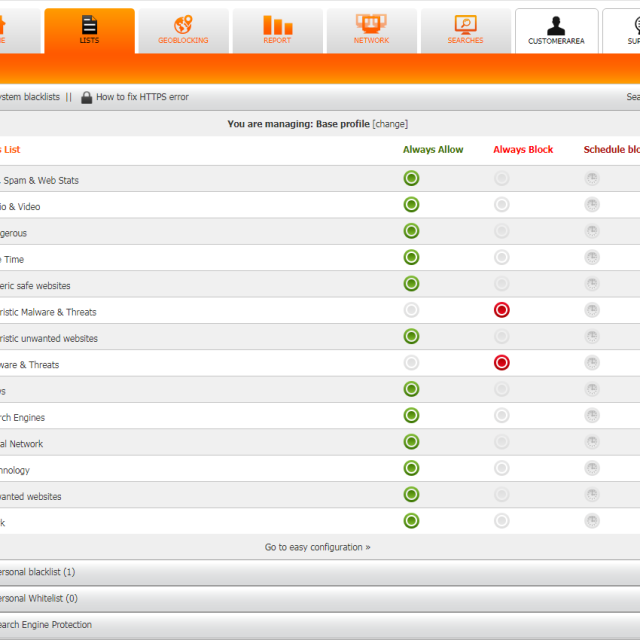Set Spam & Web Stats to Always Block
The image size is (640, 640).
click(x=502, y=179)
